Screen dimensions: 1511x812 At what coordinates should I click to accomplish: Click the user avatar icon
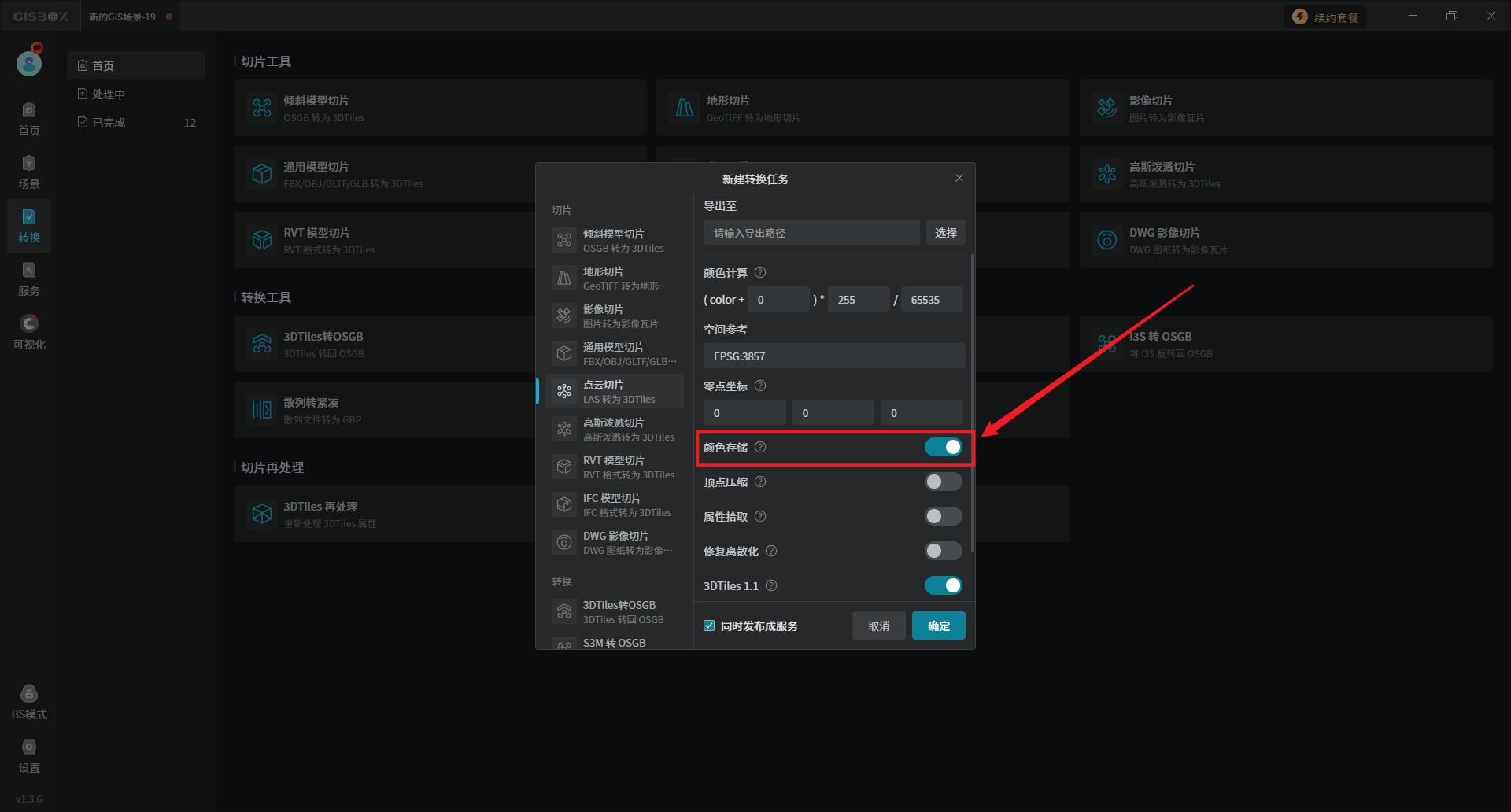pyautogui.click(x=29, y=63)
